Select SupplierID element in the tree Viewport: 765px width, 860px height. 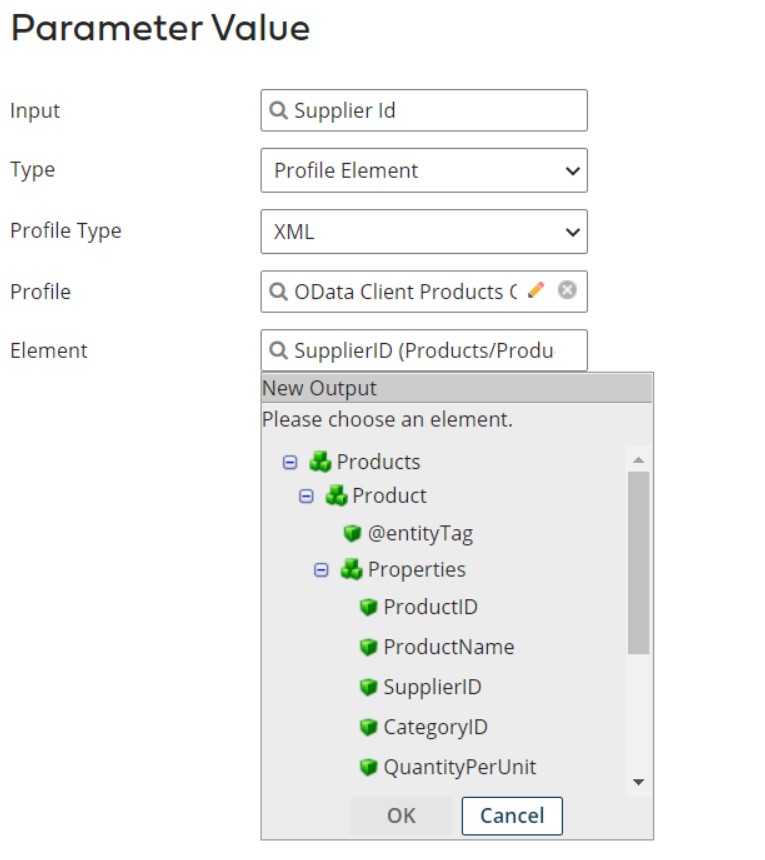coord(432,688)
